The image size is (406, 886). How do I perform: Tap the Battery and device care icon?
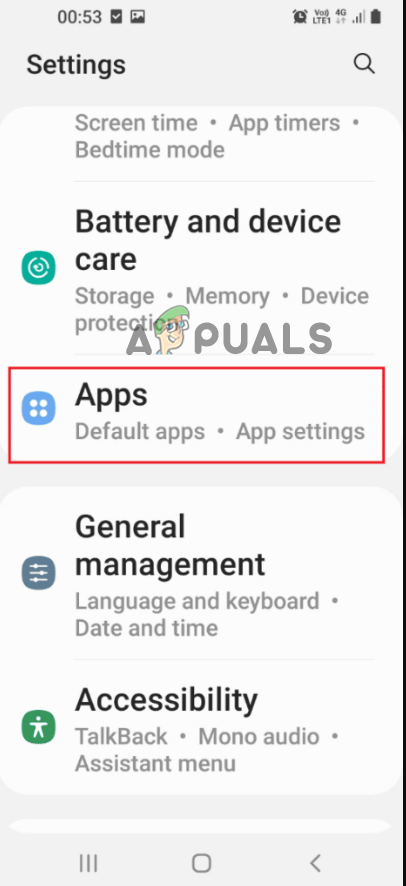38,268
